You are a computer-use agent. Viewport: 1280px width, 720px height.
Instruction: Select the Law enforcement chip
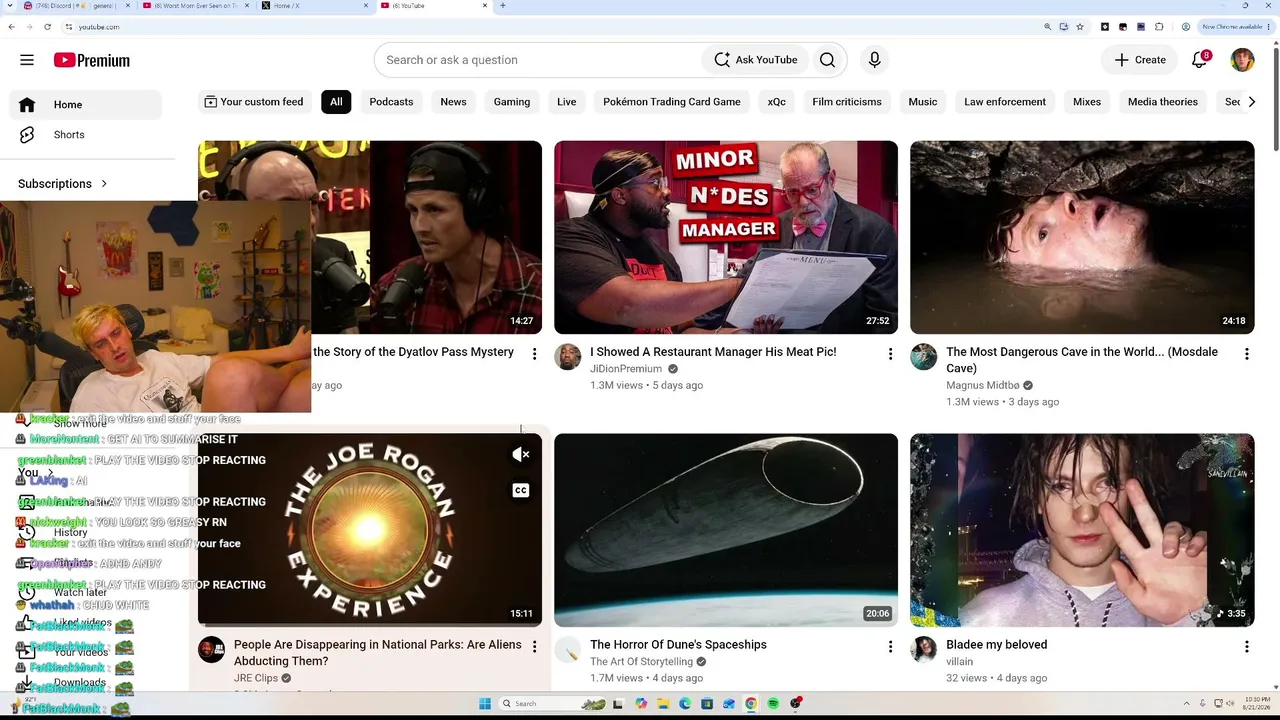1005,102
